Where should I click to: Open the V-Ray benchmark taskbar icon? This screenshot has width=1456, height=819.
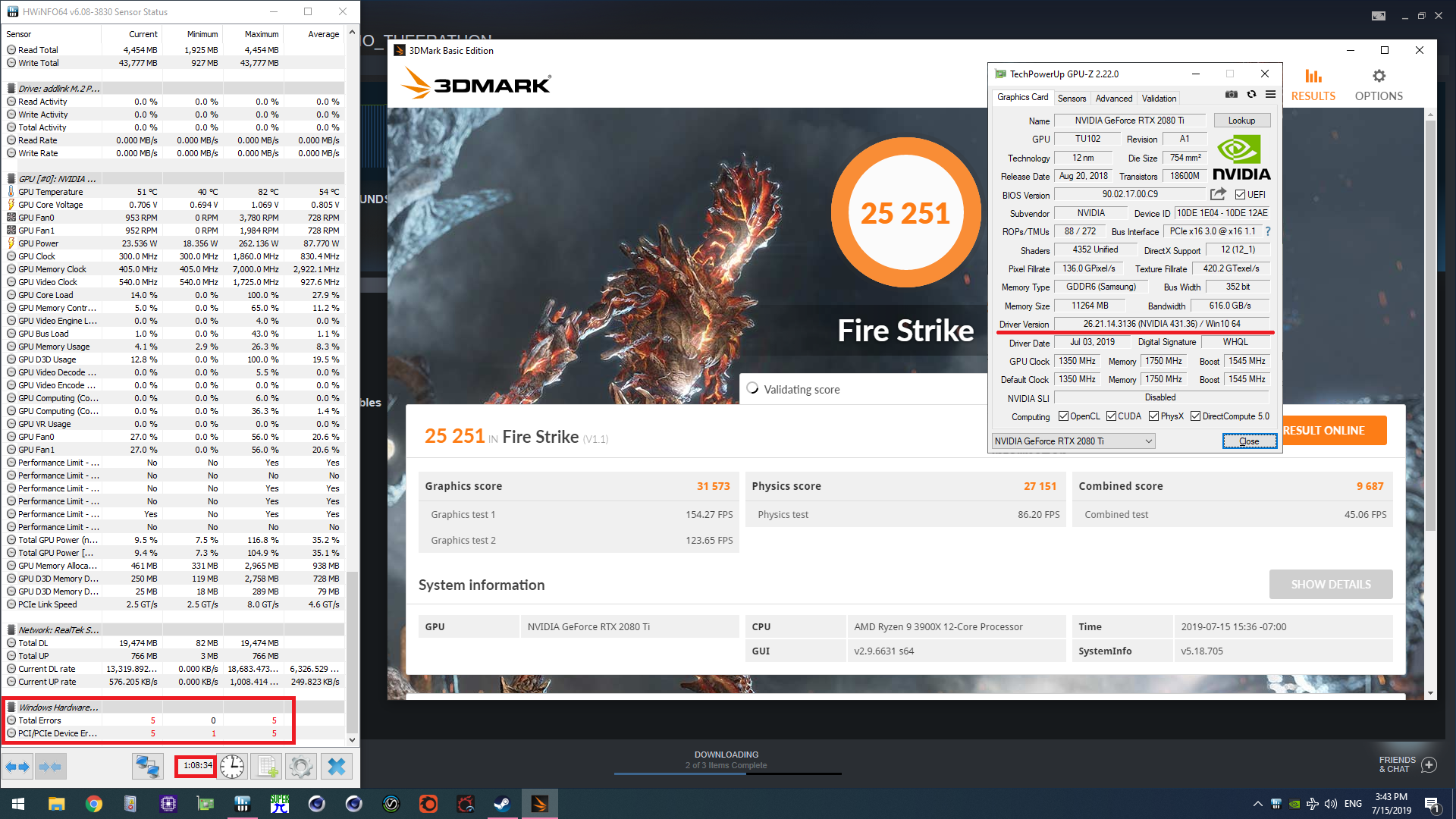tap(391, 804)
